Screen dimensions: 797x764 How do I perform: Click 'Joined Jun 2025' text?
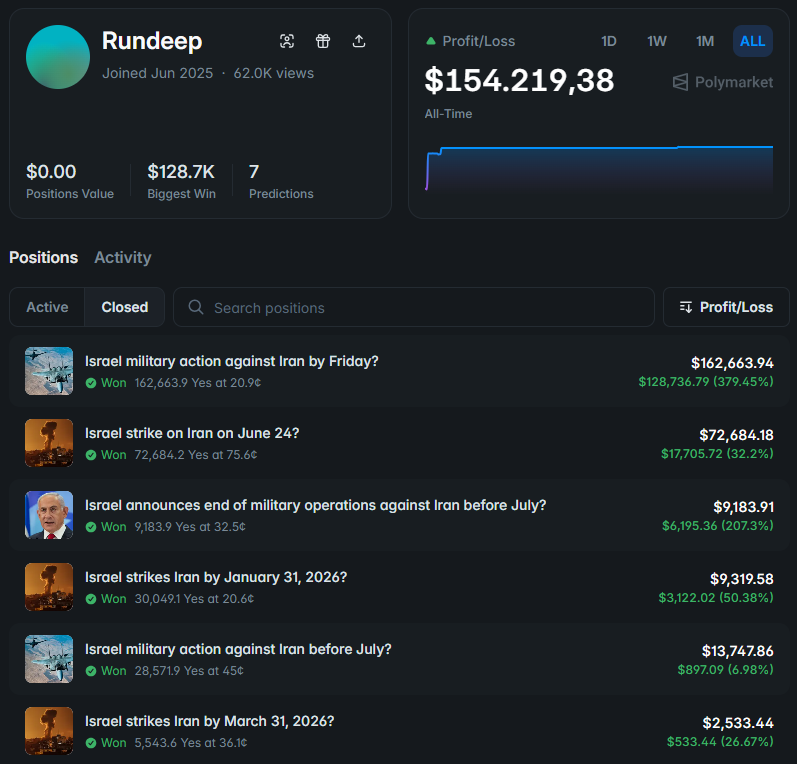(x=158, y=73)
